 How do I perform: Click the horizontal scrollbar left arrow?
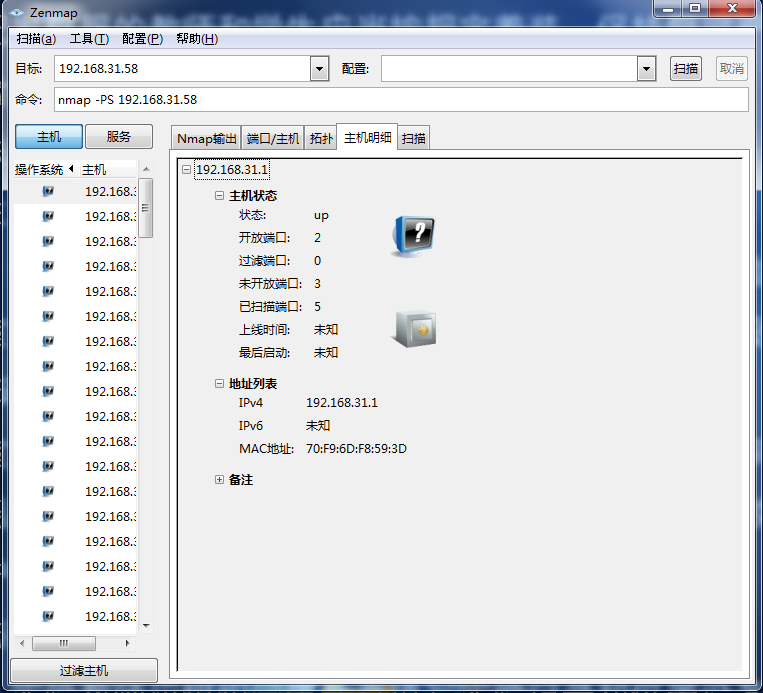[21, 643]
